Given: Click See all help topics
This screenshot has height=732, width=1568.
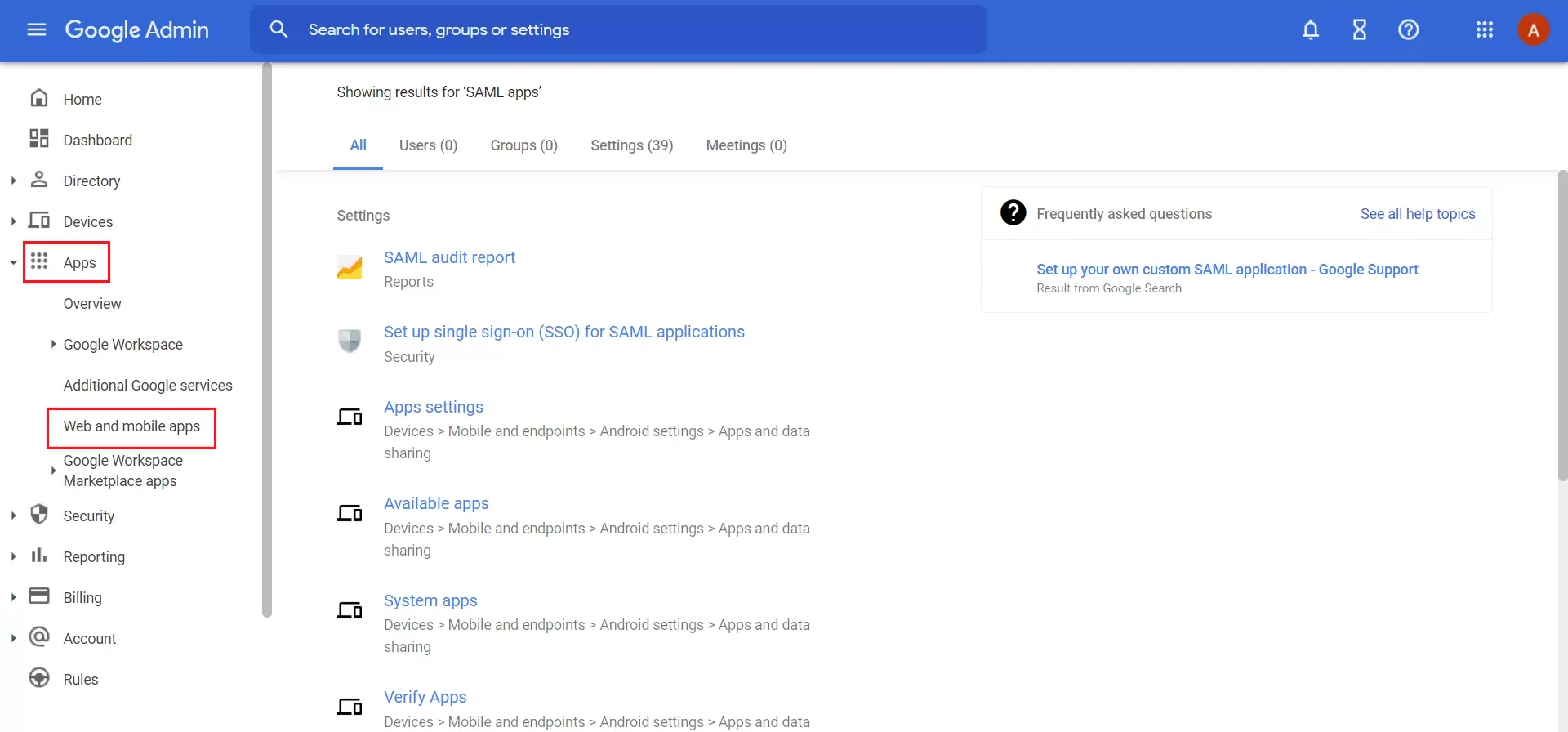Looking at the screenshot, I should click(1418, 214).
